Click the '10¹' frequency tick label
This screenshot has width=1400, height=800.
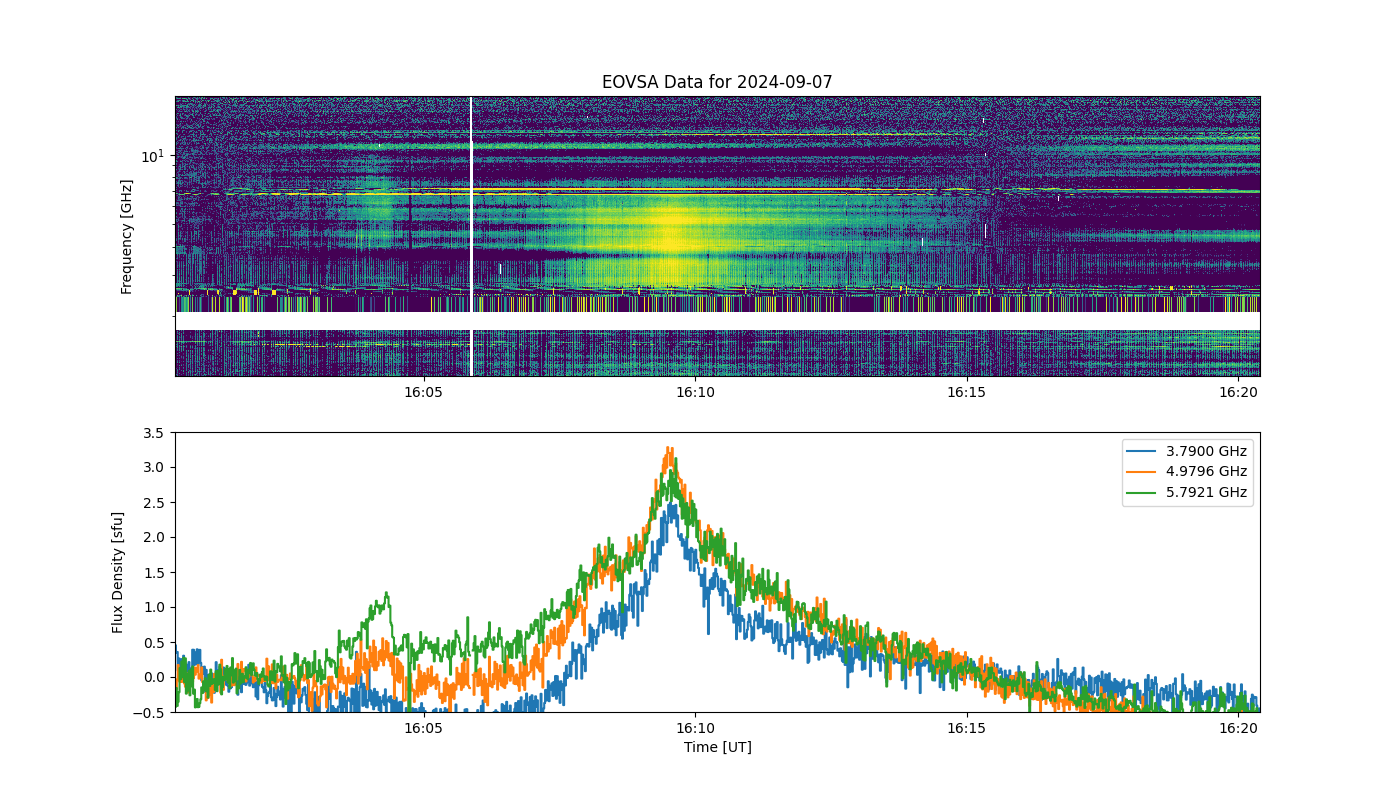tap(152, 155)
